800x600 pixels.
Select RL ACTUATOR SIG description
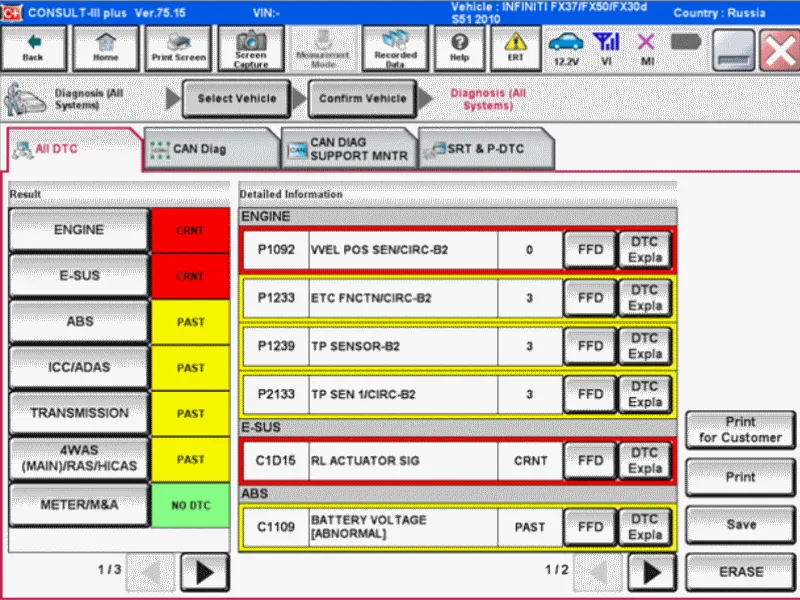point(403,461)
